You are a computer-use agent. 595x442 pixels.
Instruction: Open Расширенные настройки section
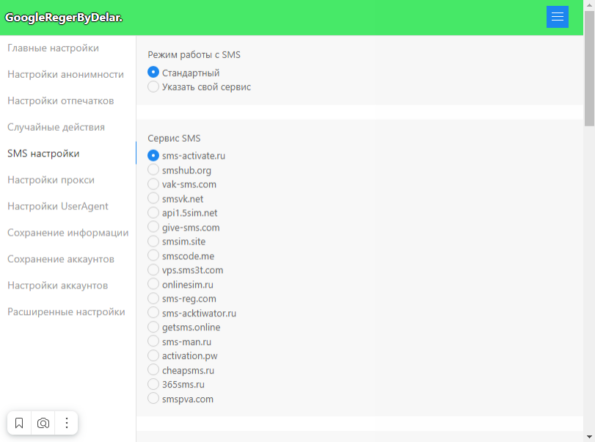66,312
